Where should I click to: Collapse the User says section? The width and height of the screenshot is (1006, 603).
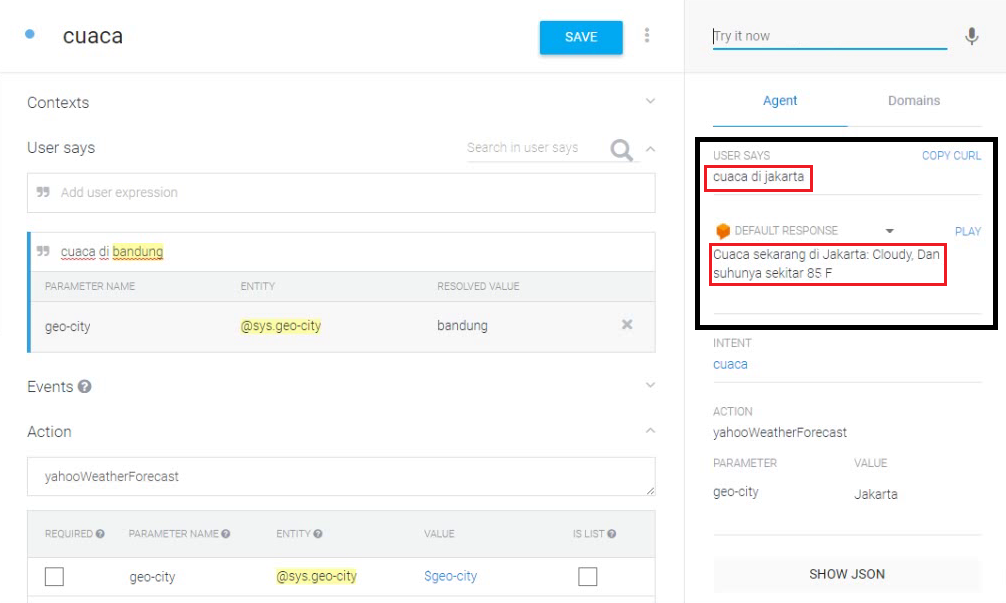[x=651, y=149]
